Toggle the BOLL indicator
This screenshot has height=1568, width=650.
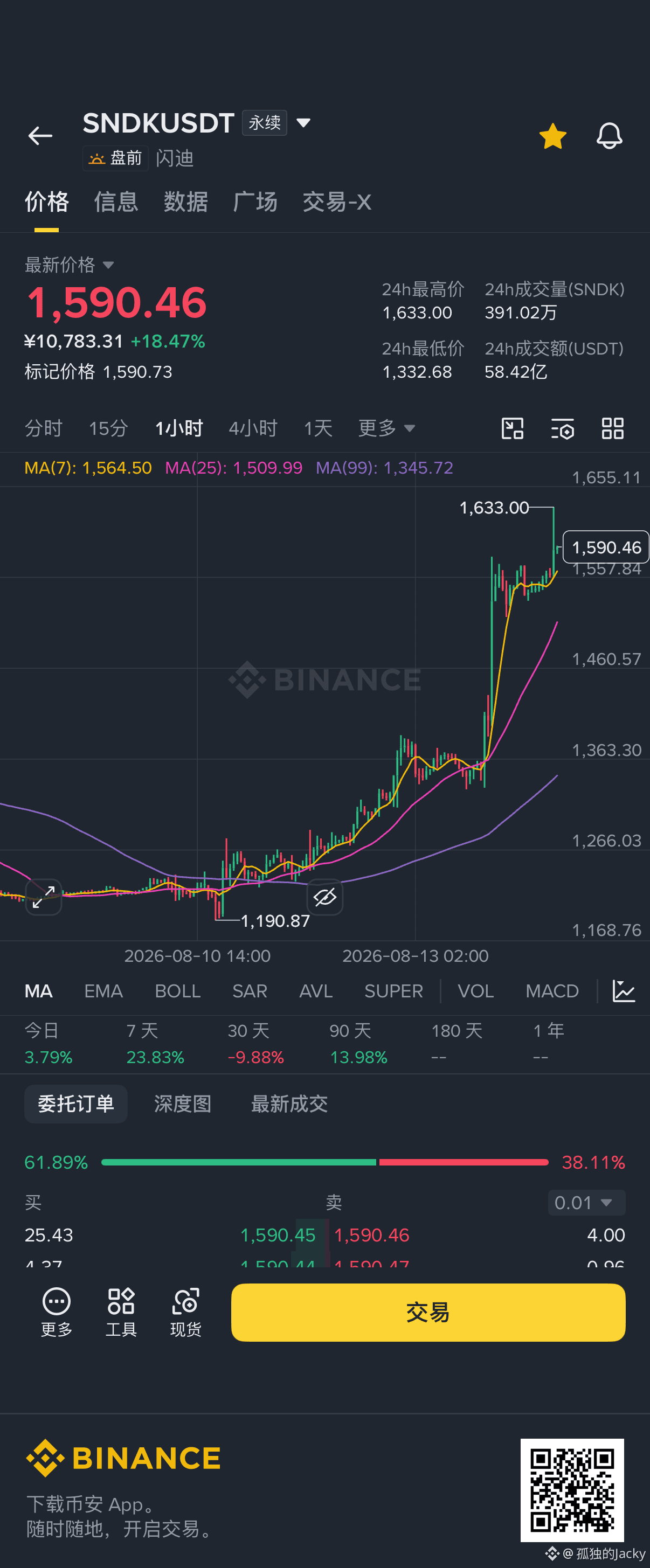178,991
